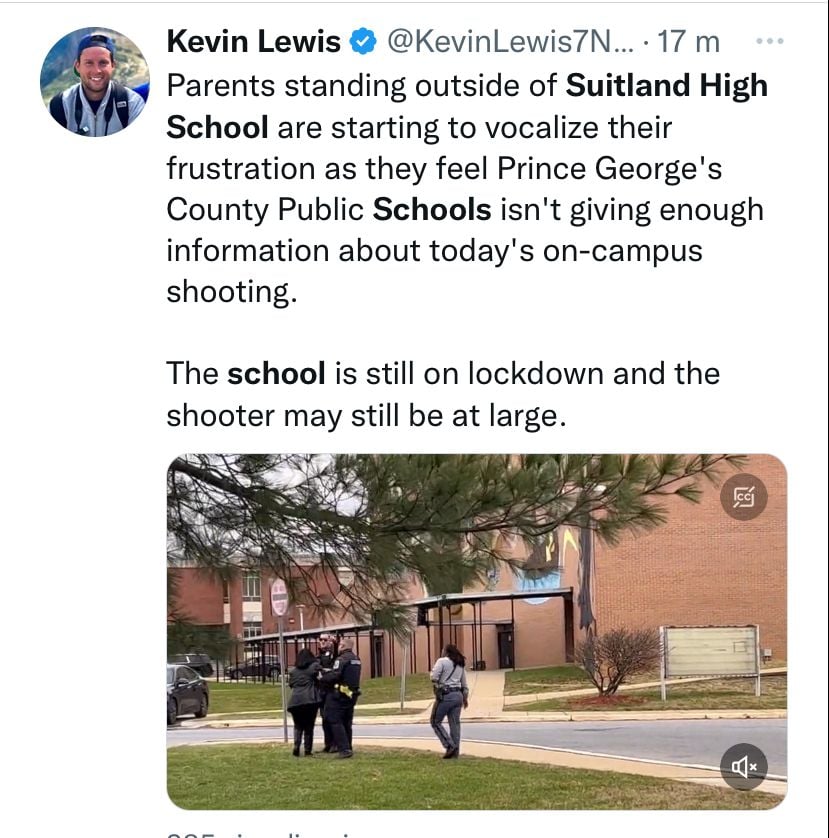Click the officer walking alone in the video

(450, 701)
